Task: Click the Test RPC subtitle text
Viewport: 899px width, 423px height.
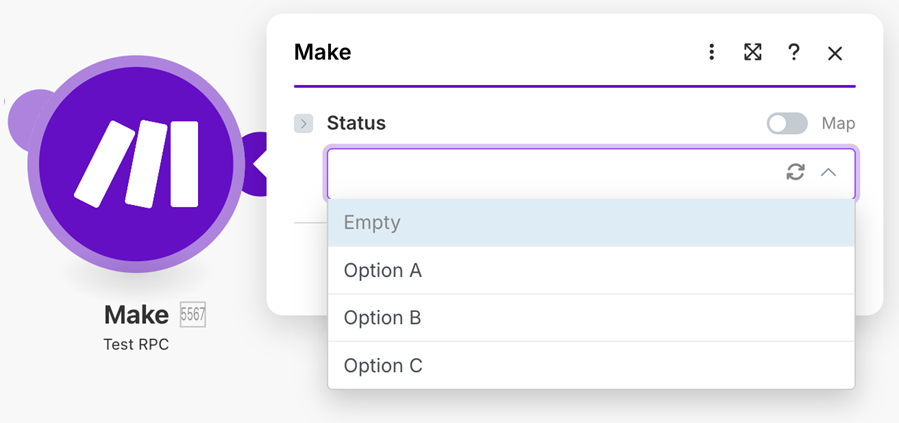Action: [x=136, y=344]
